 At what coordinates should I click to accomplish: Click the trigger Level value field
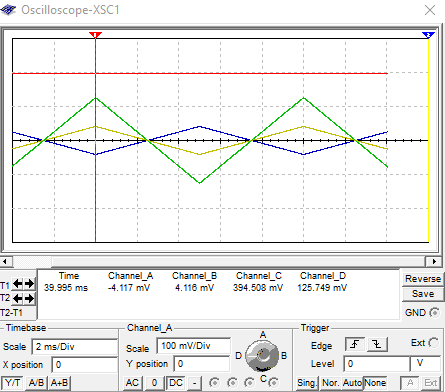(x=377, y=364)
